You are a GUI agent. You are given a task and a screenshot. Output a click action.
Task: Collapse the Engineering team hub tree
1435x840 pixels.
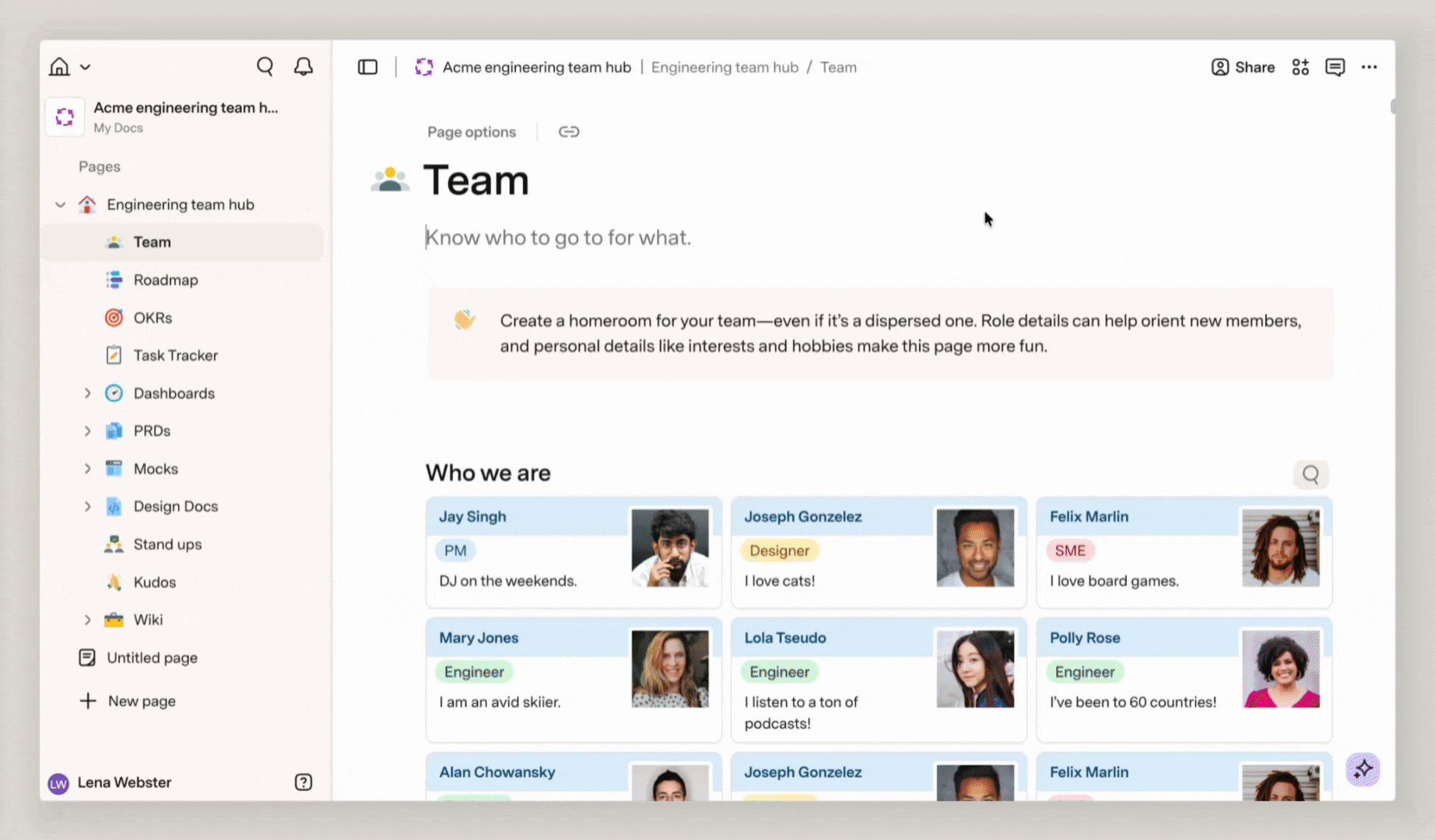click(60, 205)
